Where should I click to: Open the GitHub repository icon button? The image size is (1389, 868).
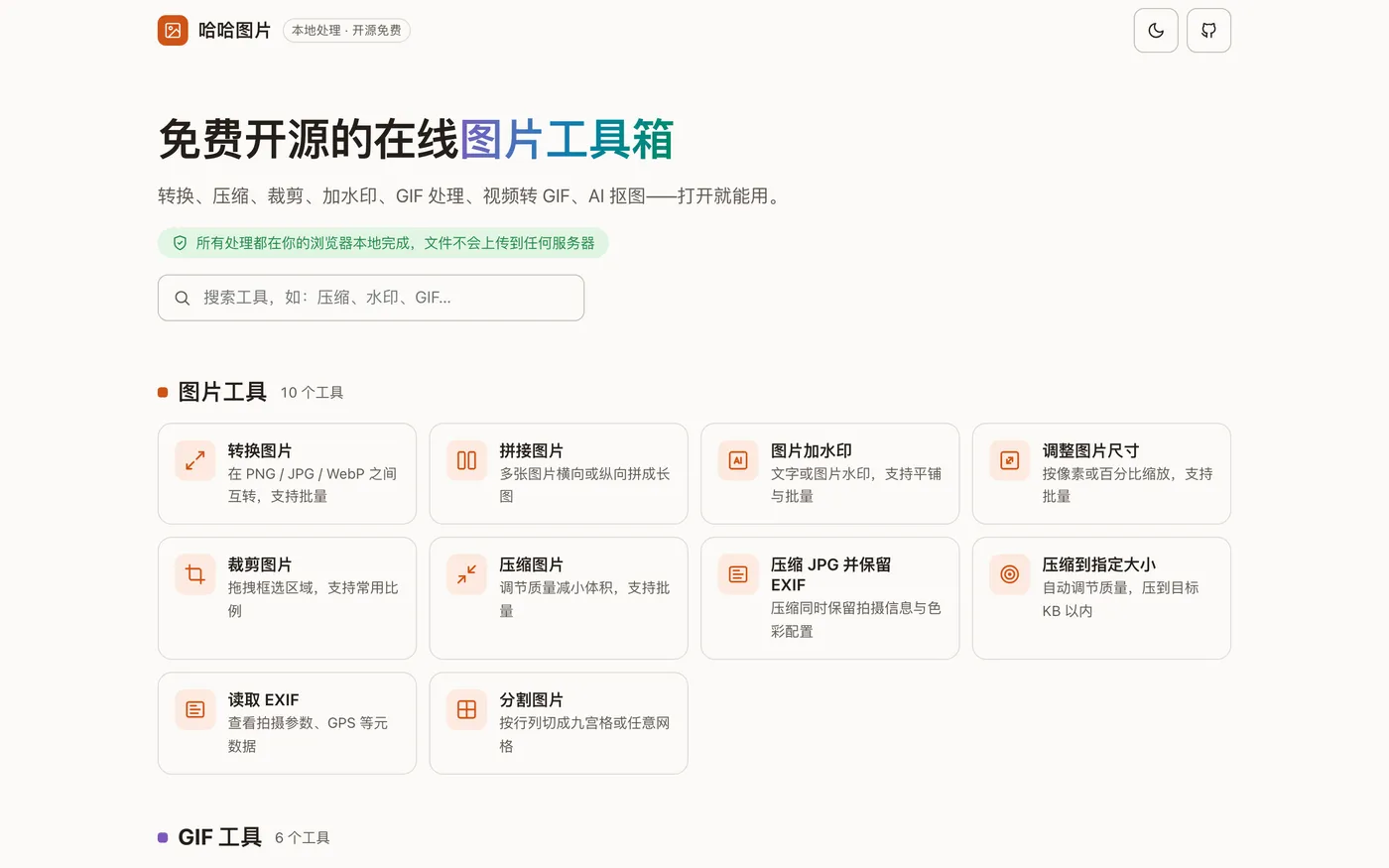click(x=1208, y=31)
